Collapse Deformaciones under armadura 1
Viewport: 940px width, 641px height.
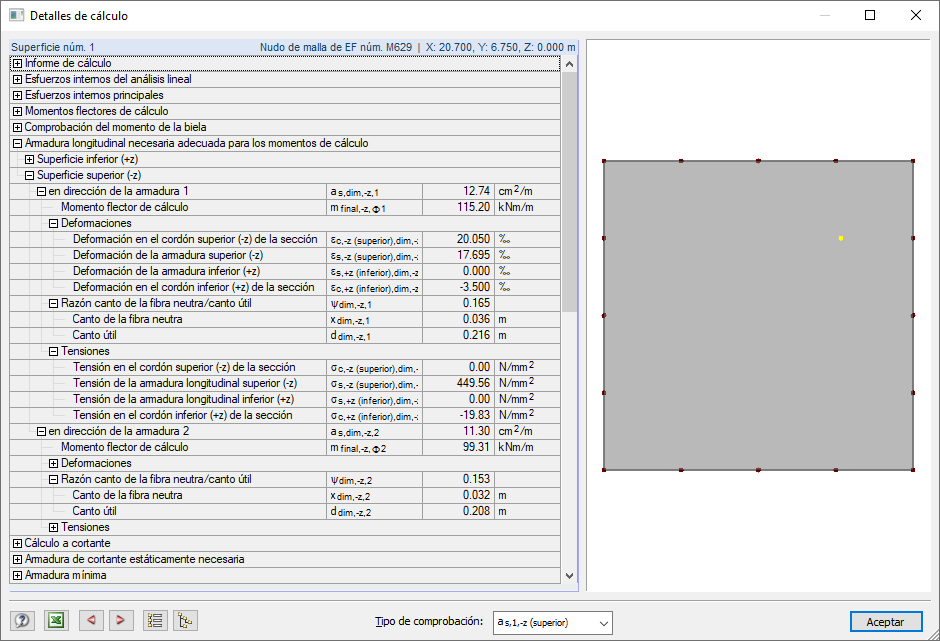[53, 224]
